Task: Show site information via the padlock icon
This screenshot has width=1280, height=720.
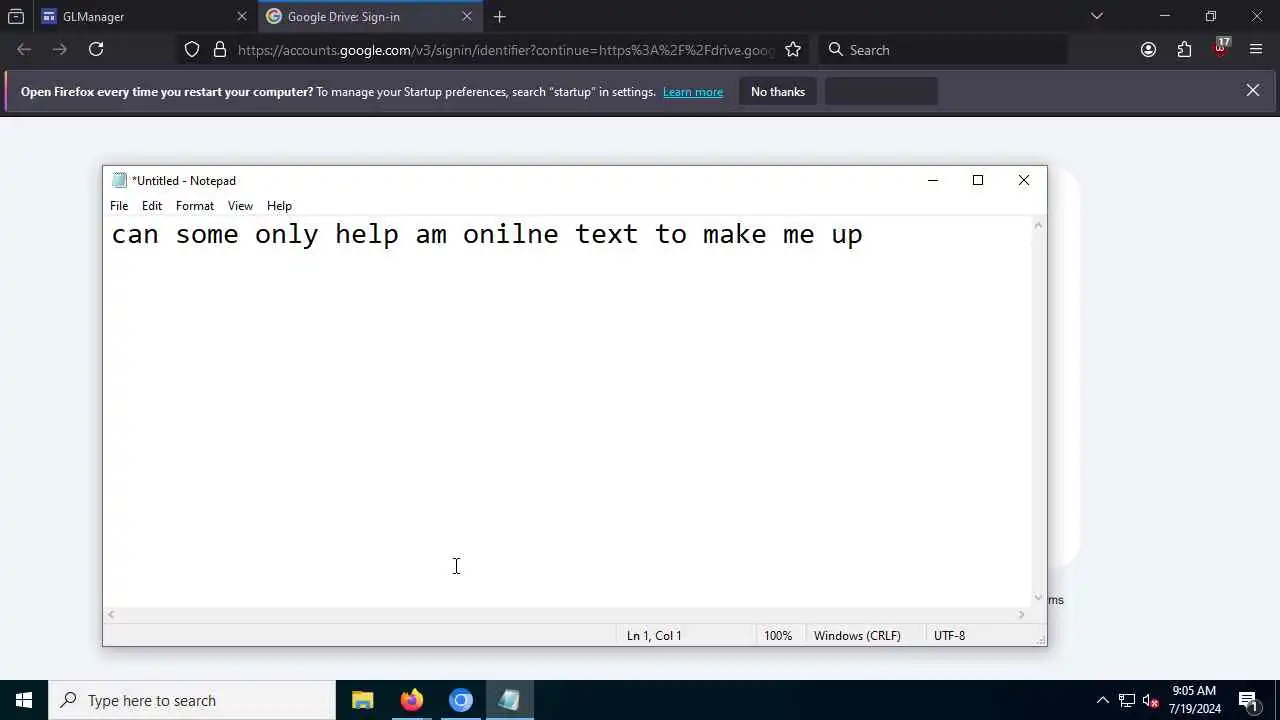Action: point(220,49)
